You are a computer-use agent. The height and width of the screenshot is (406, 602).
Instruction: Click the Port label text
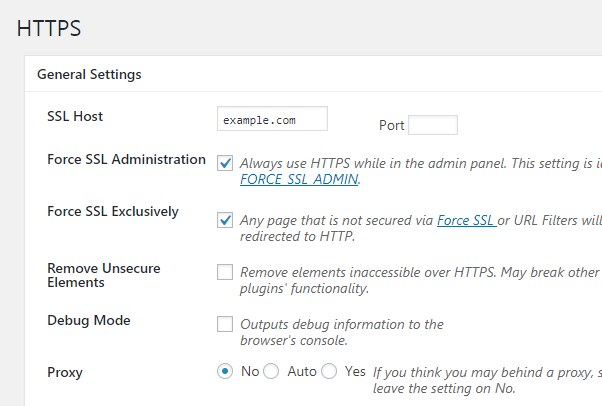(392, 125)
